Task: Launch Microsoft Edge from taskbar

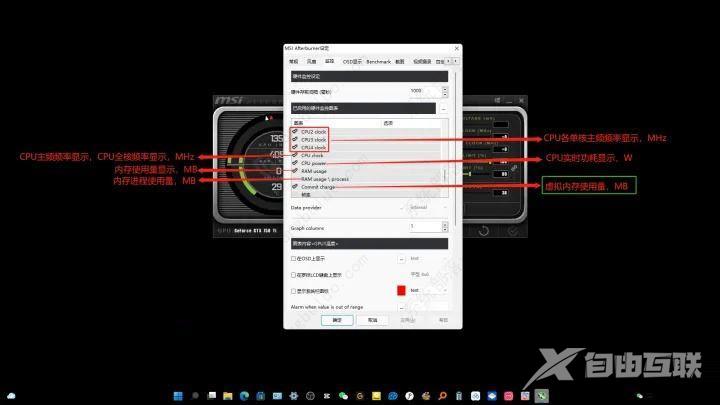Action: (244, 396)
